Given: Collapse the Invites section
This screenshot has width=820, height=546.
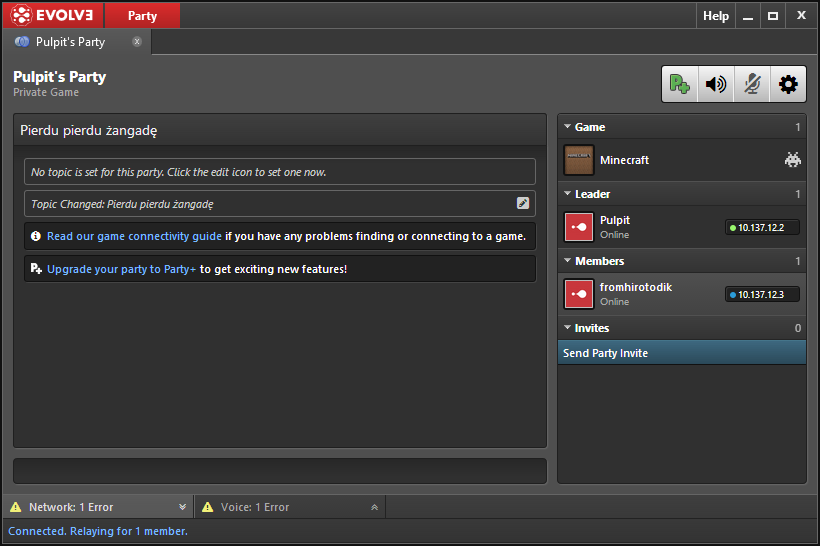Looking at the screenshot, I should click(x=567, y=327).
